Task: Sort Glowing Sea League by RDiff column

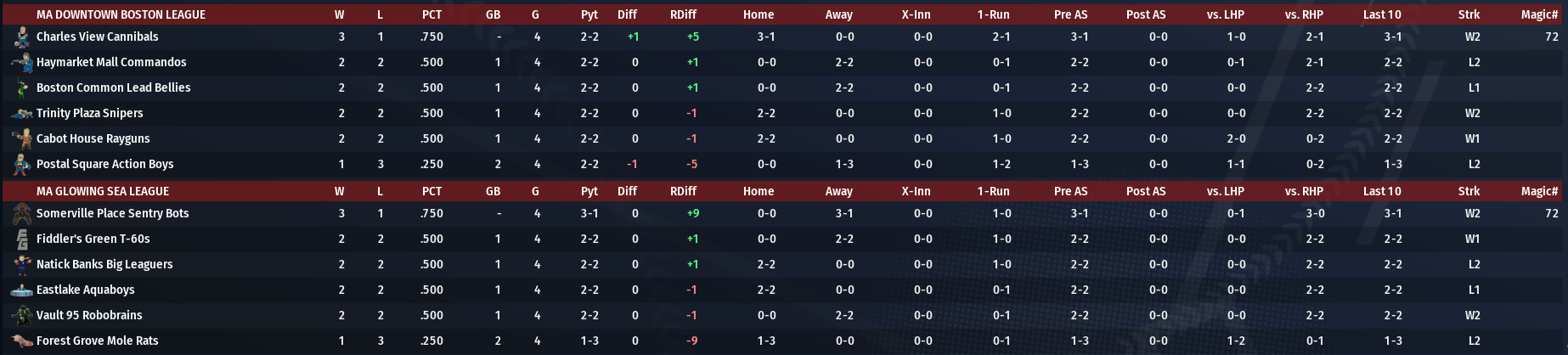Action: tap(683, 192)
